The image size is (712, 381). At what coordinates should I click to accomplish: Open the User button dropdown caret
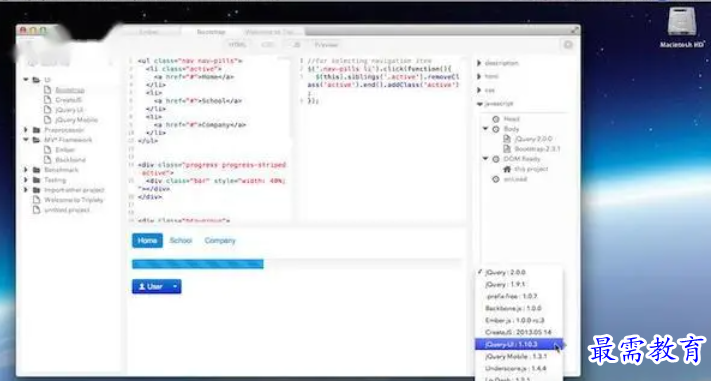(x=175, y=286)
